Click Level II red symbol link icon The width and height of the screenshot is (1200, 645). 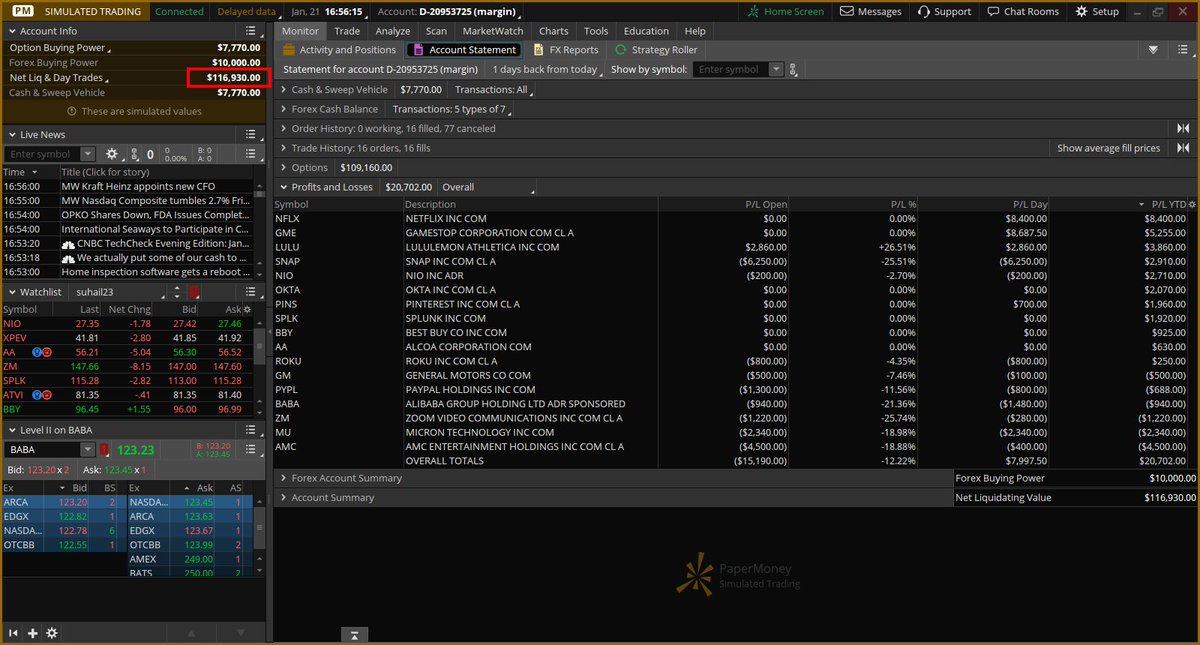pos(103,450)
